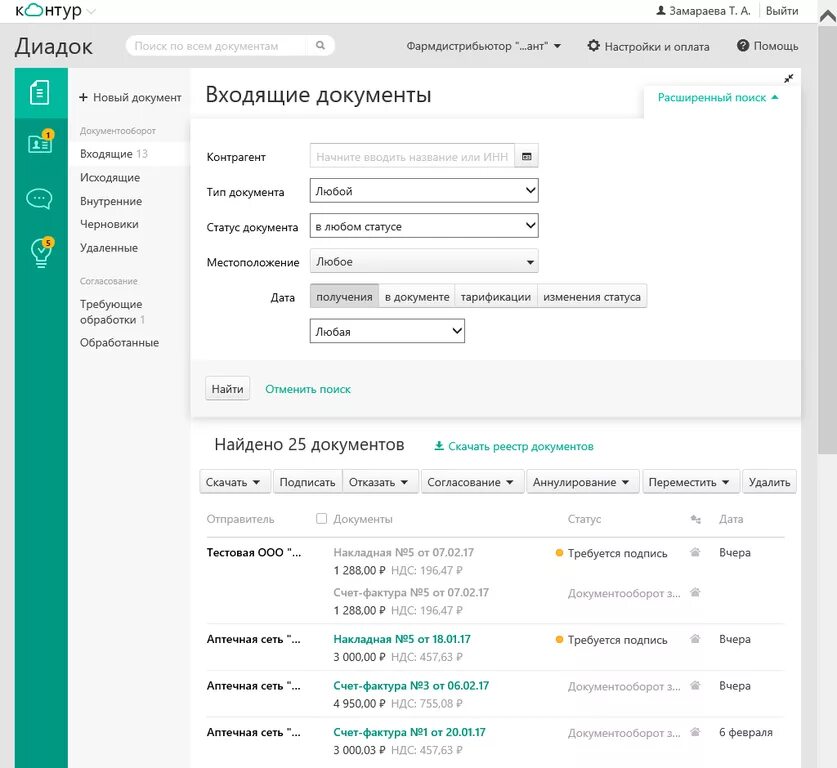Open Черновики folder in sidebar

point(109,224)
